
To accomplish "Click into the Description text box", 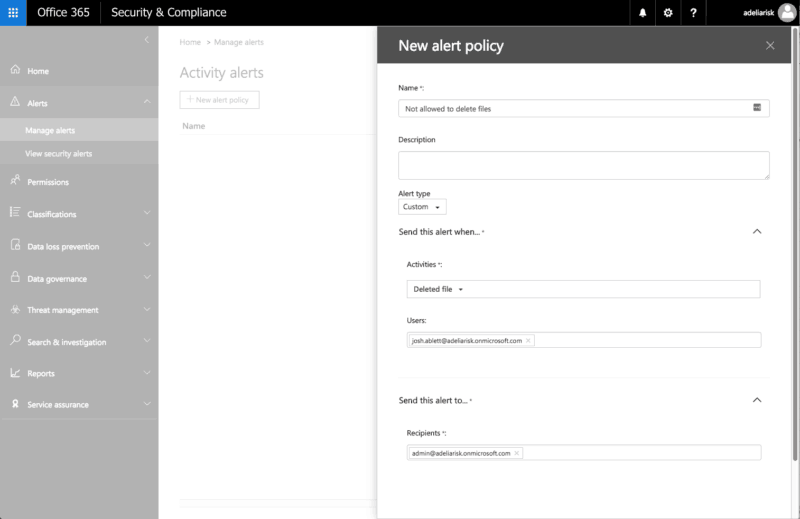I will tap(583, 165).
